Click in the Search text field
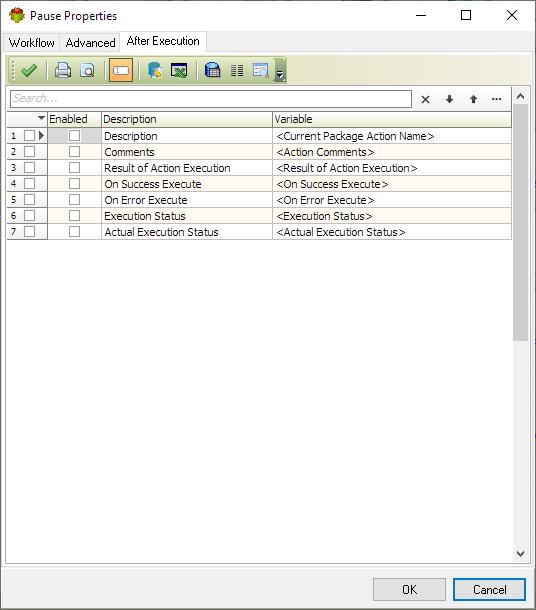 click(211, 99)
